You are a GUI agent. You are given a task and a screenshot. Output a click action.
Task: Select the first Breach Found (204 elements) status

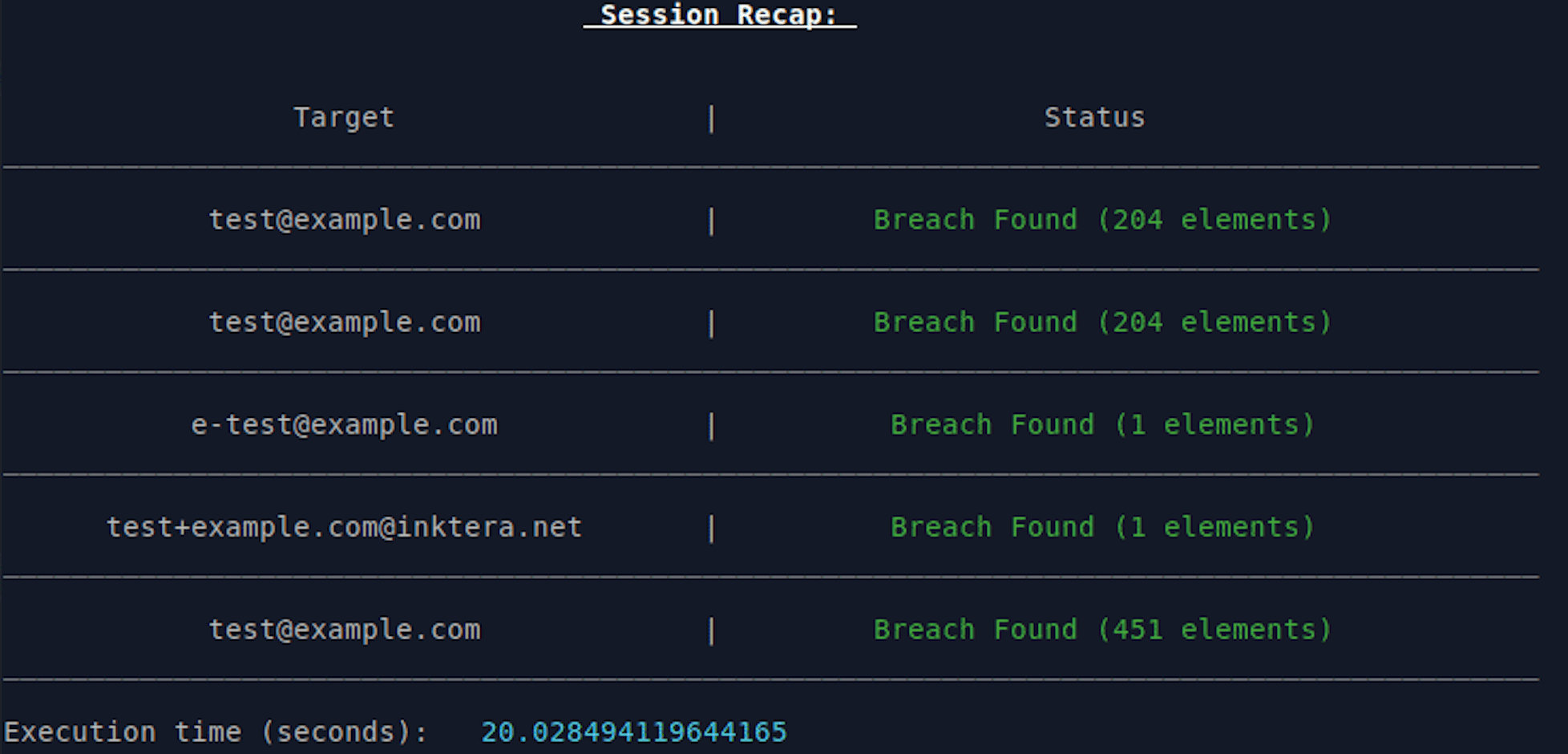tap(1102, 220)
